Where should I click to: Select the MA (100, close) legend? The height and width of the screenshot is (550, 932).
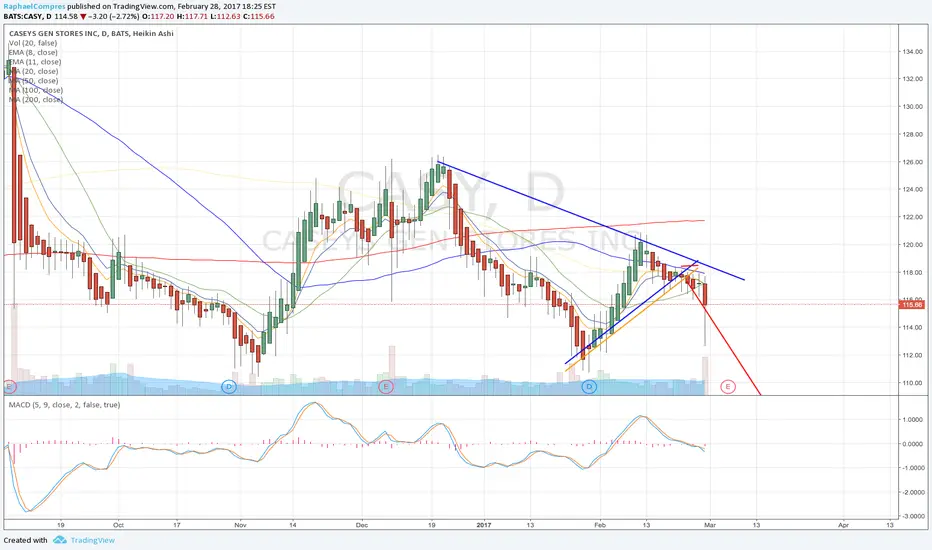click(36, 90)
